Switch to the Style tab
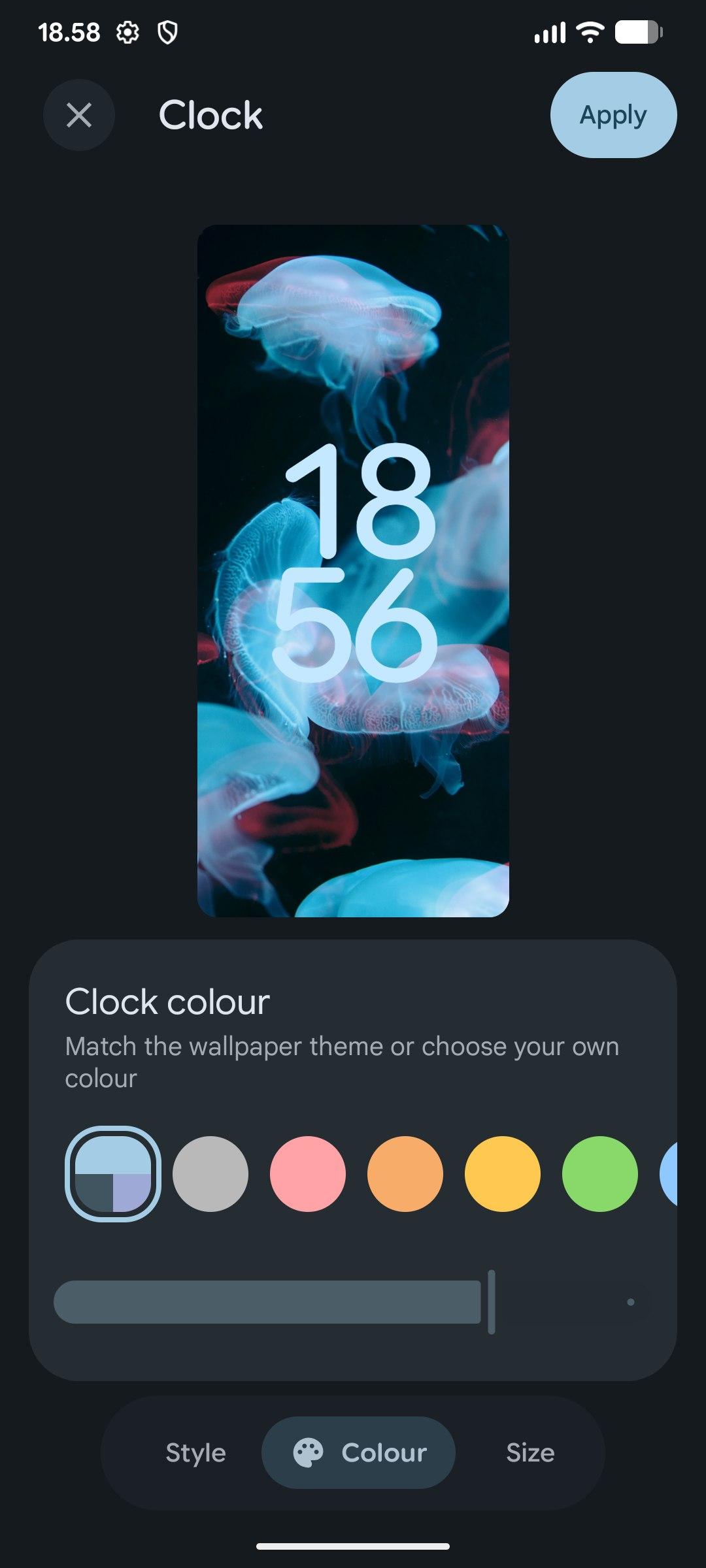706x1568 pixels. [x=195, y=1452]
